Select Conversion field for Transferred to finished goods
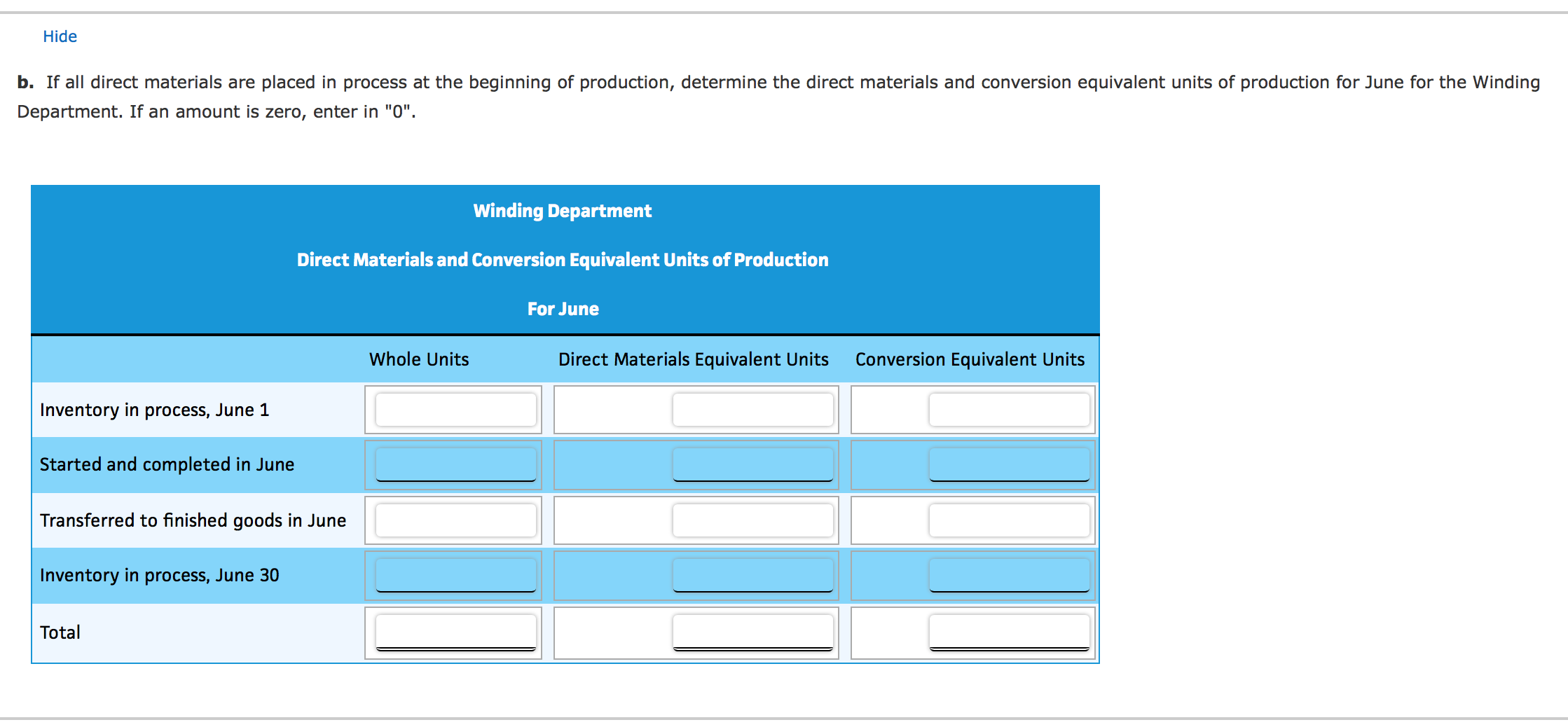The width and height of the screenshot is (1568, 727). [1010, 520]
